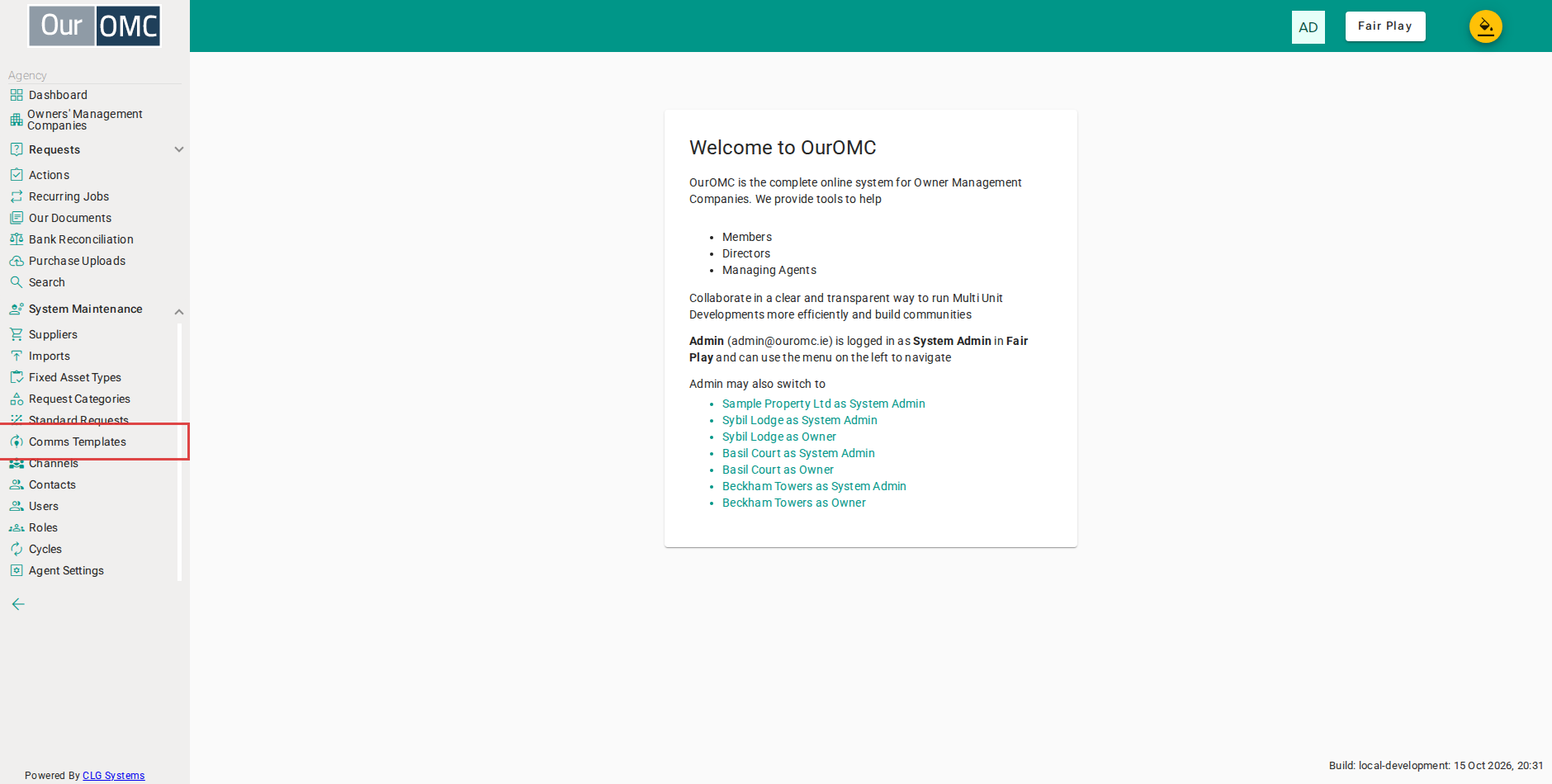Click the Fair Play button

[1385, 26]
